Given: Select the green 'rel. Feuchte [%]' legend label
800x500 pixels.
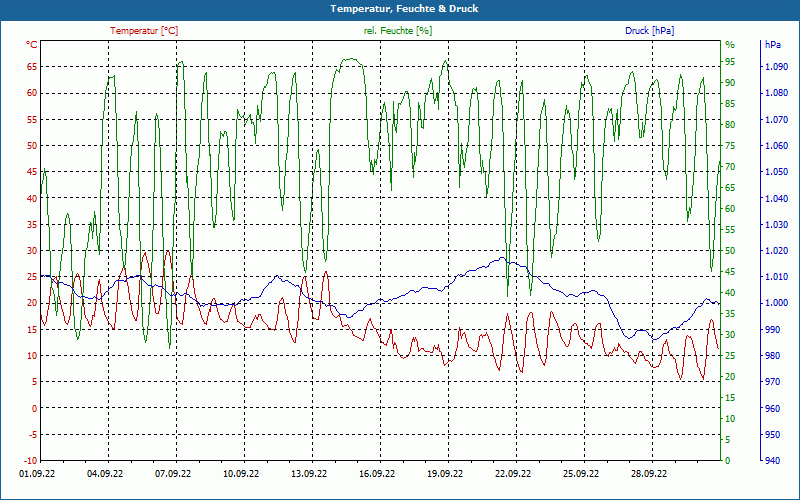Looking at the screenshot, I should click(x=398, y=31).
